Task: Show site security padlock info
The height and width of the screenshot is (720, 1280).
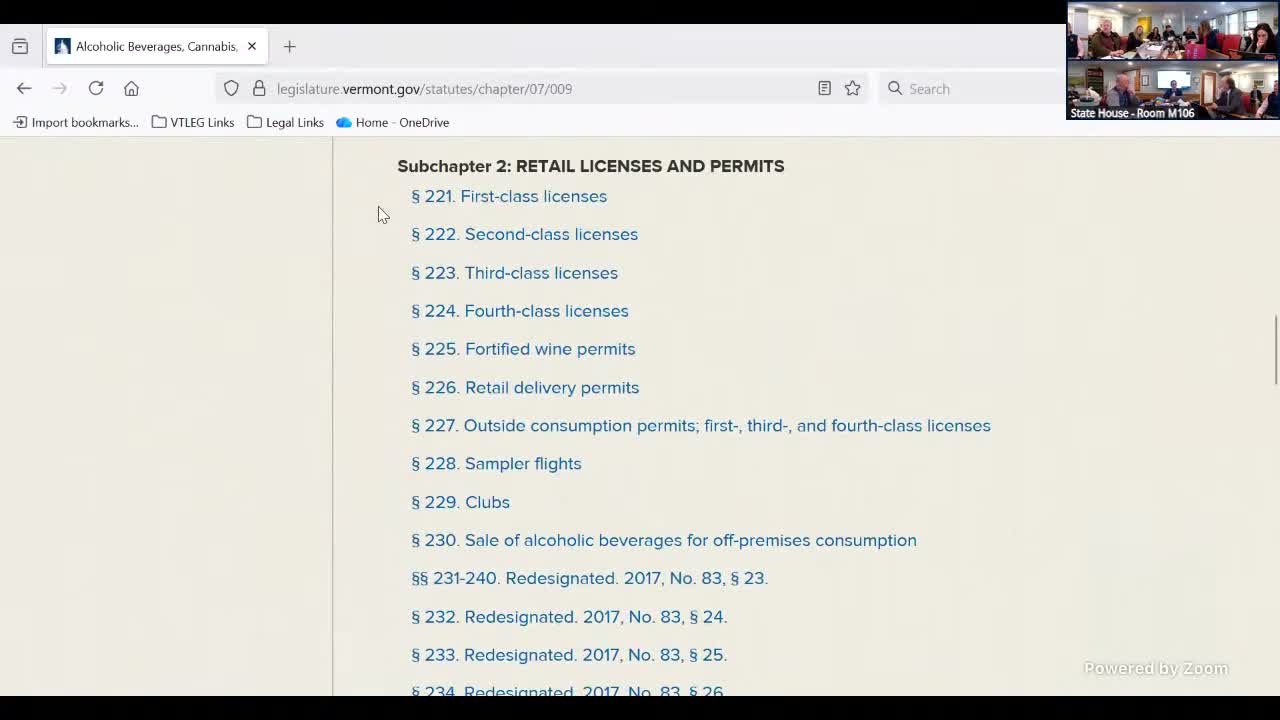Action: (x=259, y=88)
